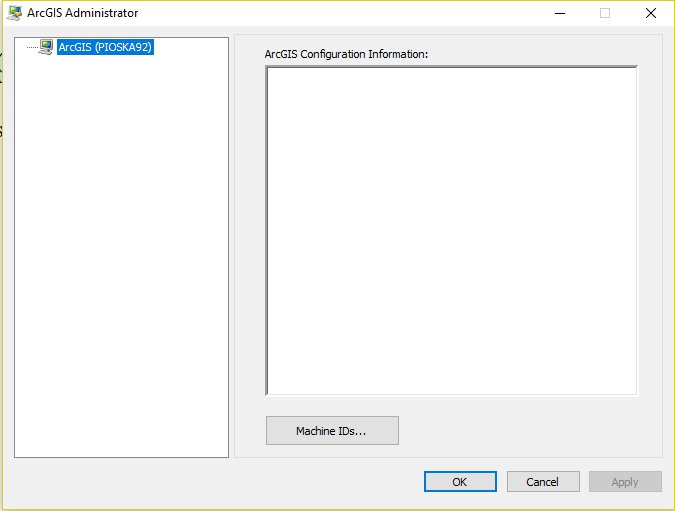This screenshot has width=675, height=511.
Task: Open the Machine IDs dialog
Action: pyautogui.click(x=332, y=430)
